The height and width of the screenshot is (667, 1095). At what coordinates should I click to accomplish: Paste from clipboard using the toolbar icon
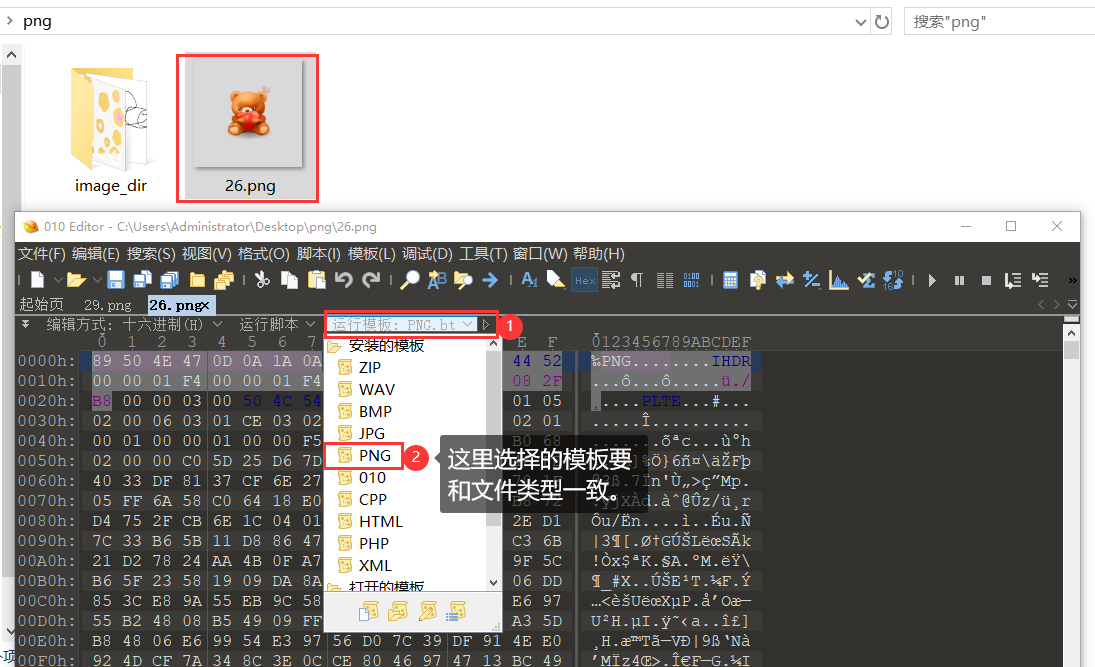tap(316, 280)
